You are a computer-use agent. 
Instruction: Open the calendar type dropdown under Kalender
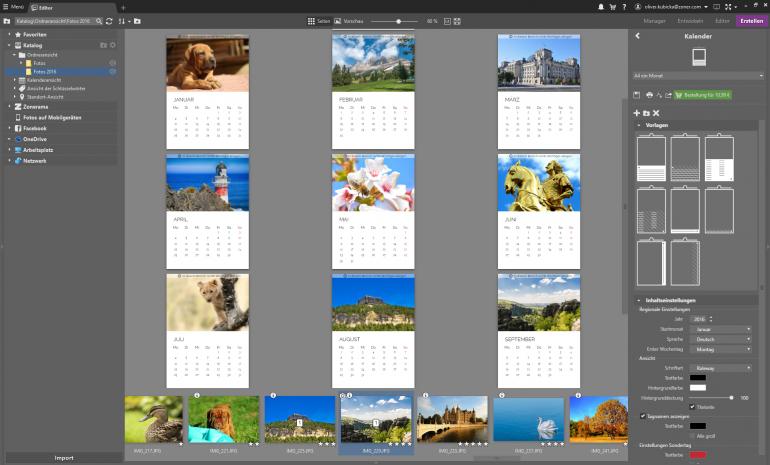coord(698,76)
